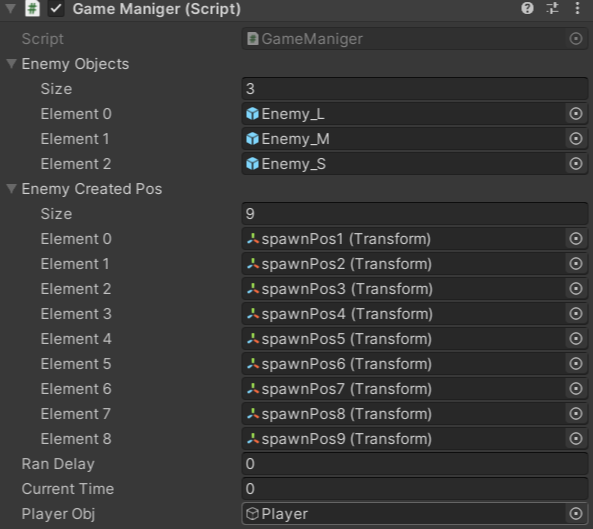The image size is (593, 529).
Task: Select the Enemy_M prefab cube icon
Action: (x=252, y=139)
